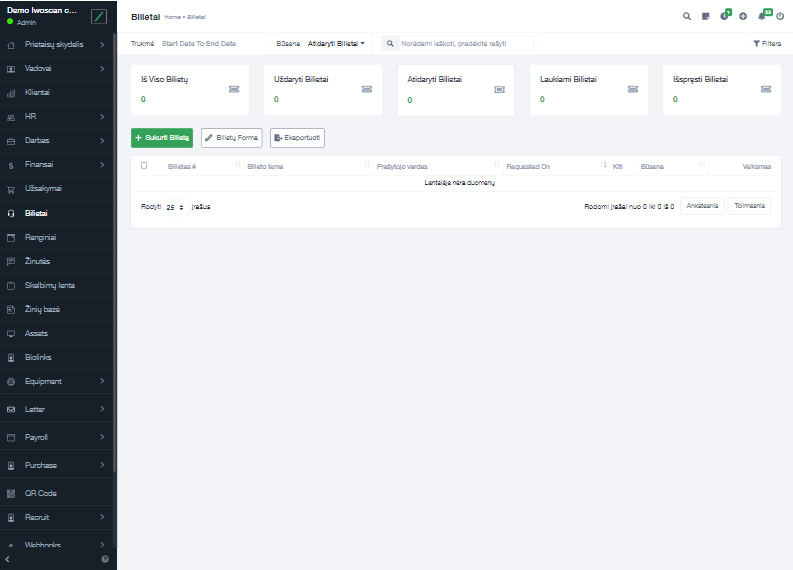
Task: Open Klientai in the sidebar
Action: pos(37,93)
